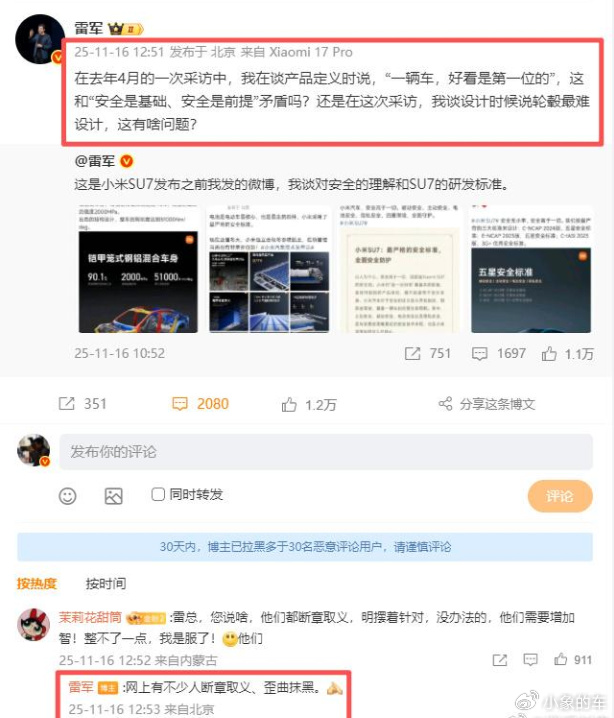Attach a picture using the image icon
This screenshot has height=718, width=614.
114,496
